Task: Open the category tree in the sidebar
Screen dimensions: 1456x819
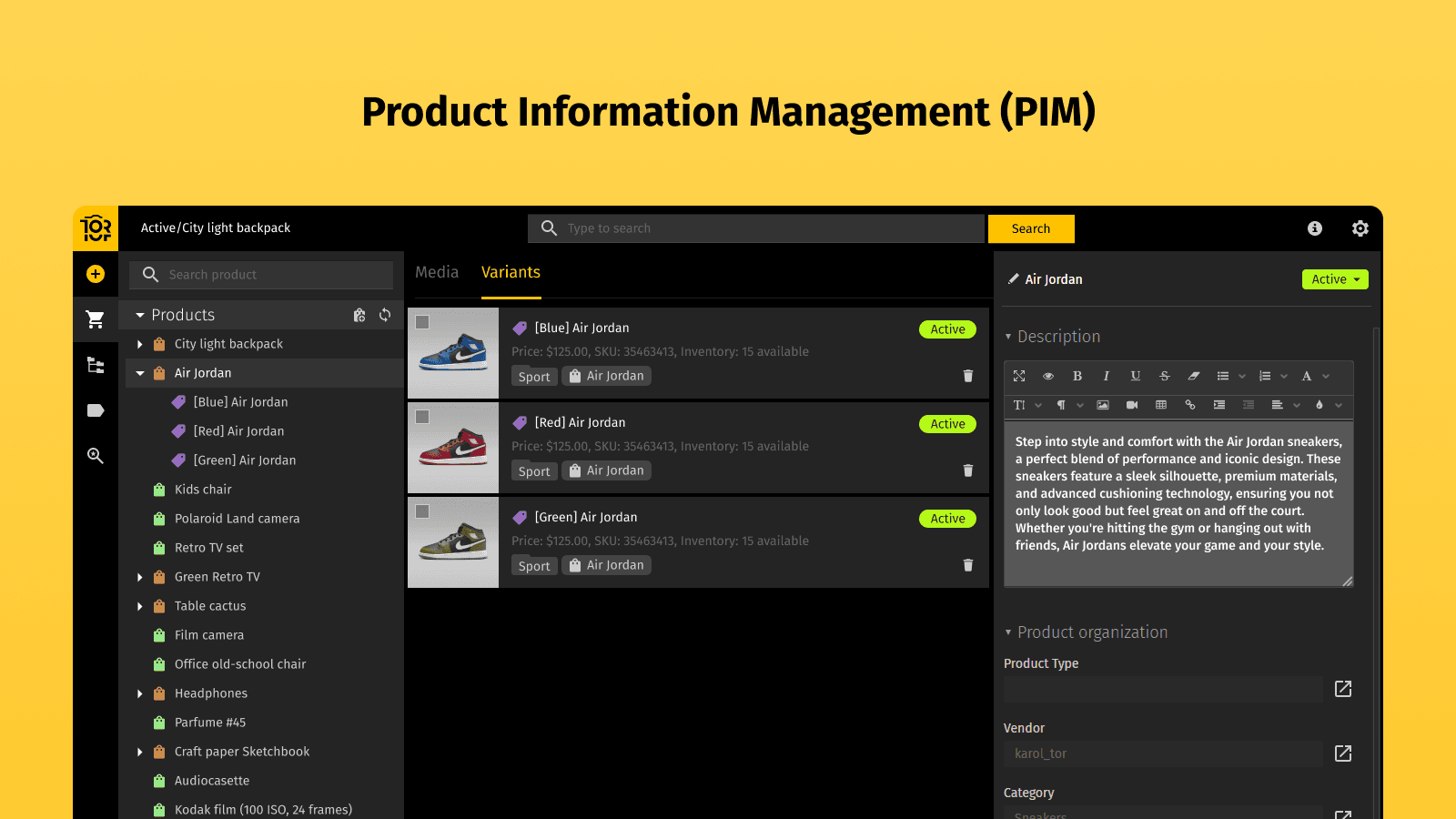Action: pos(96,365)
